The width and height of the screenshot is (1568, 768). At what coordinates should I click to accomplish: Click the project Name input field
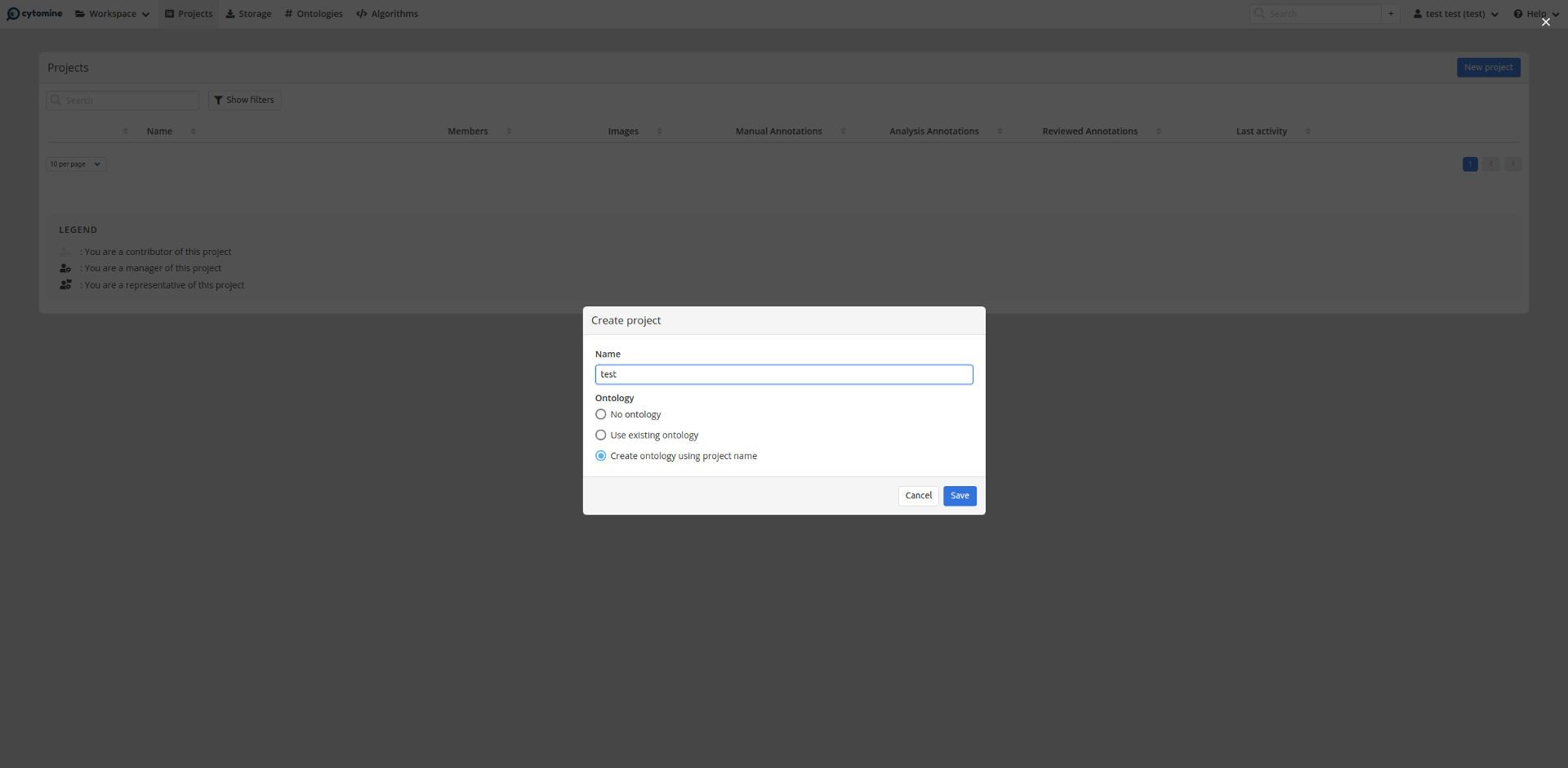(x=783, y=374)
